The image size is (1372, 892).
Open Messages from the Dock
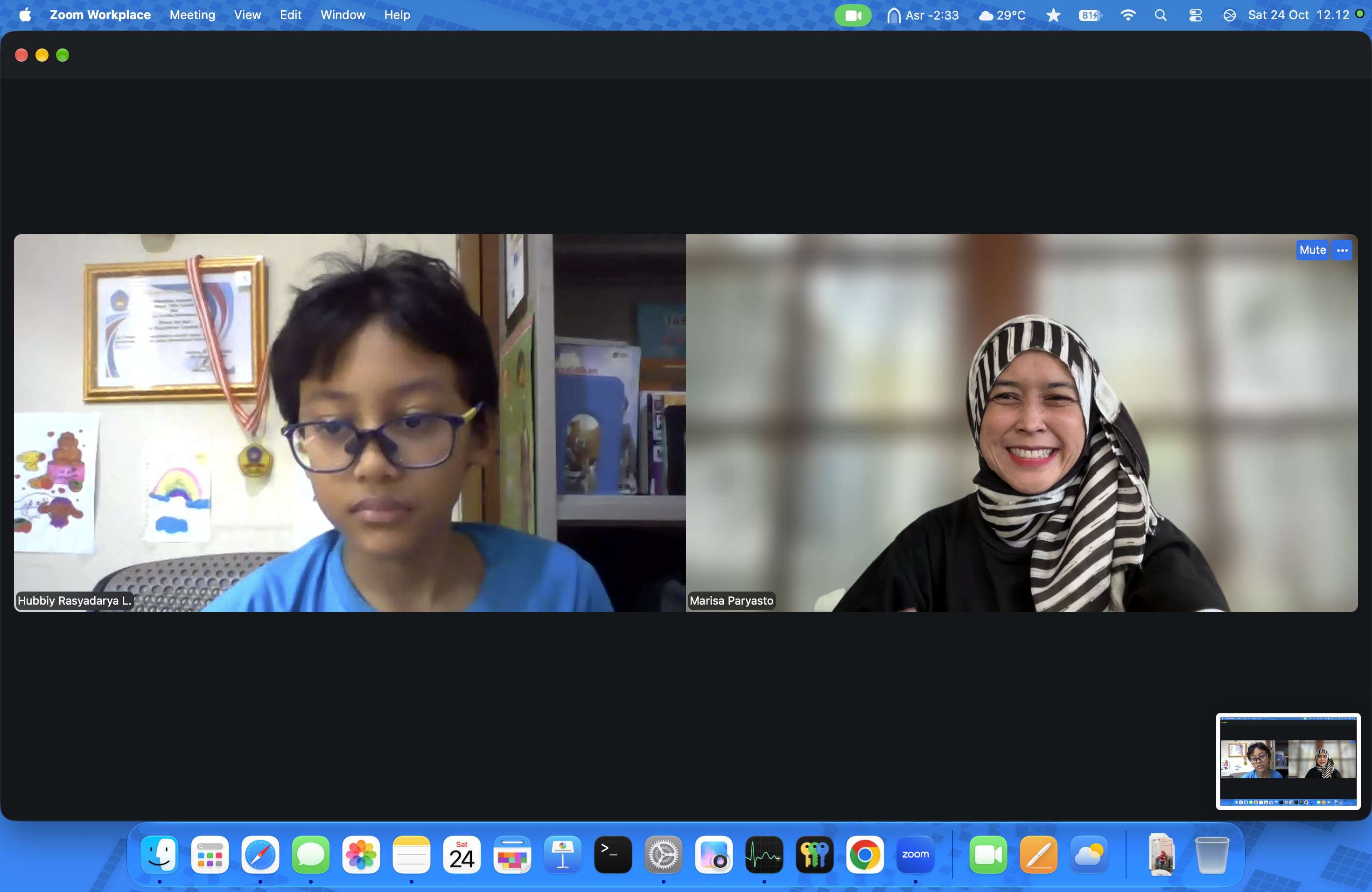311,855
